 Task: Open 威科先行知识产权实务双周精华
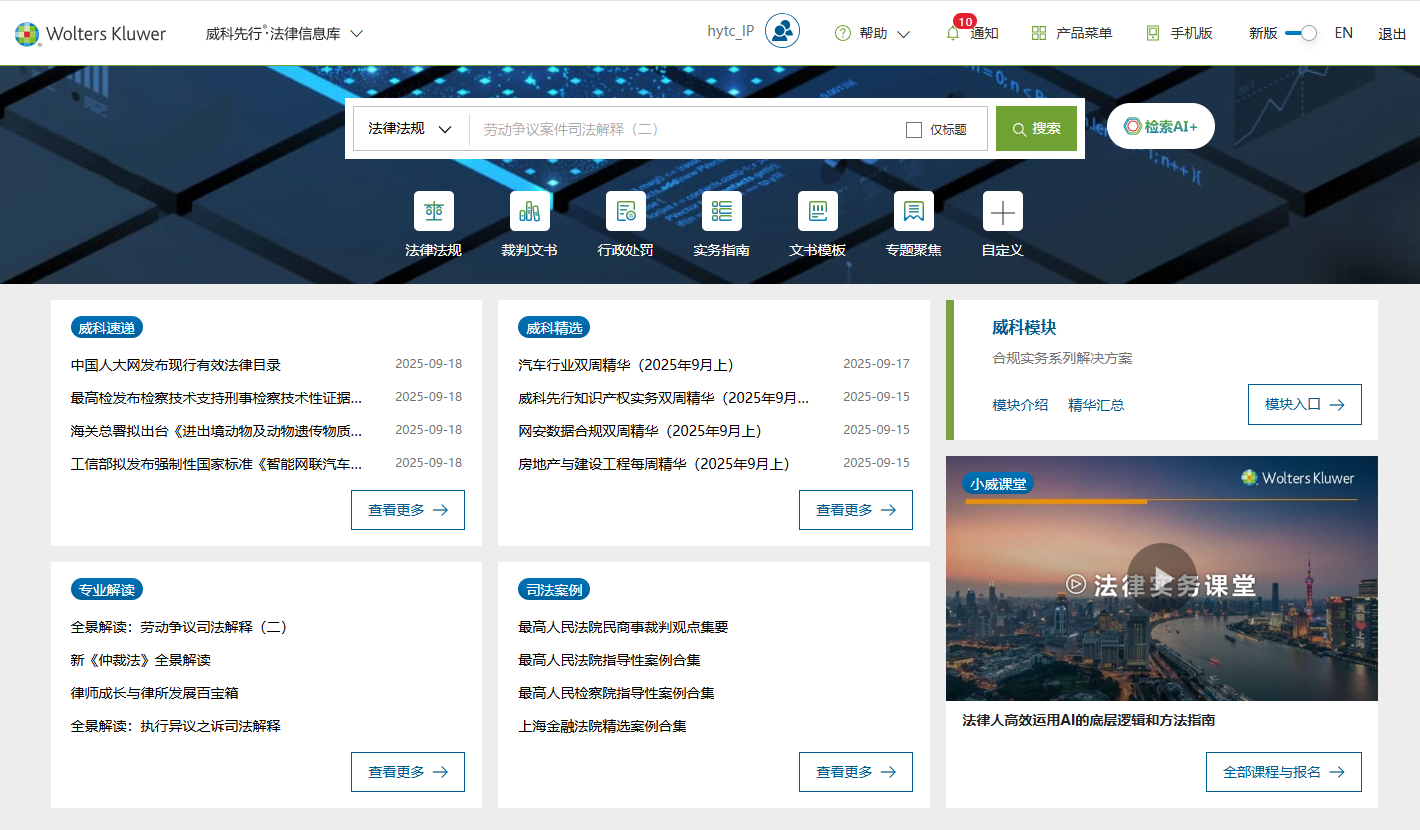[664, 397]
